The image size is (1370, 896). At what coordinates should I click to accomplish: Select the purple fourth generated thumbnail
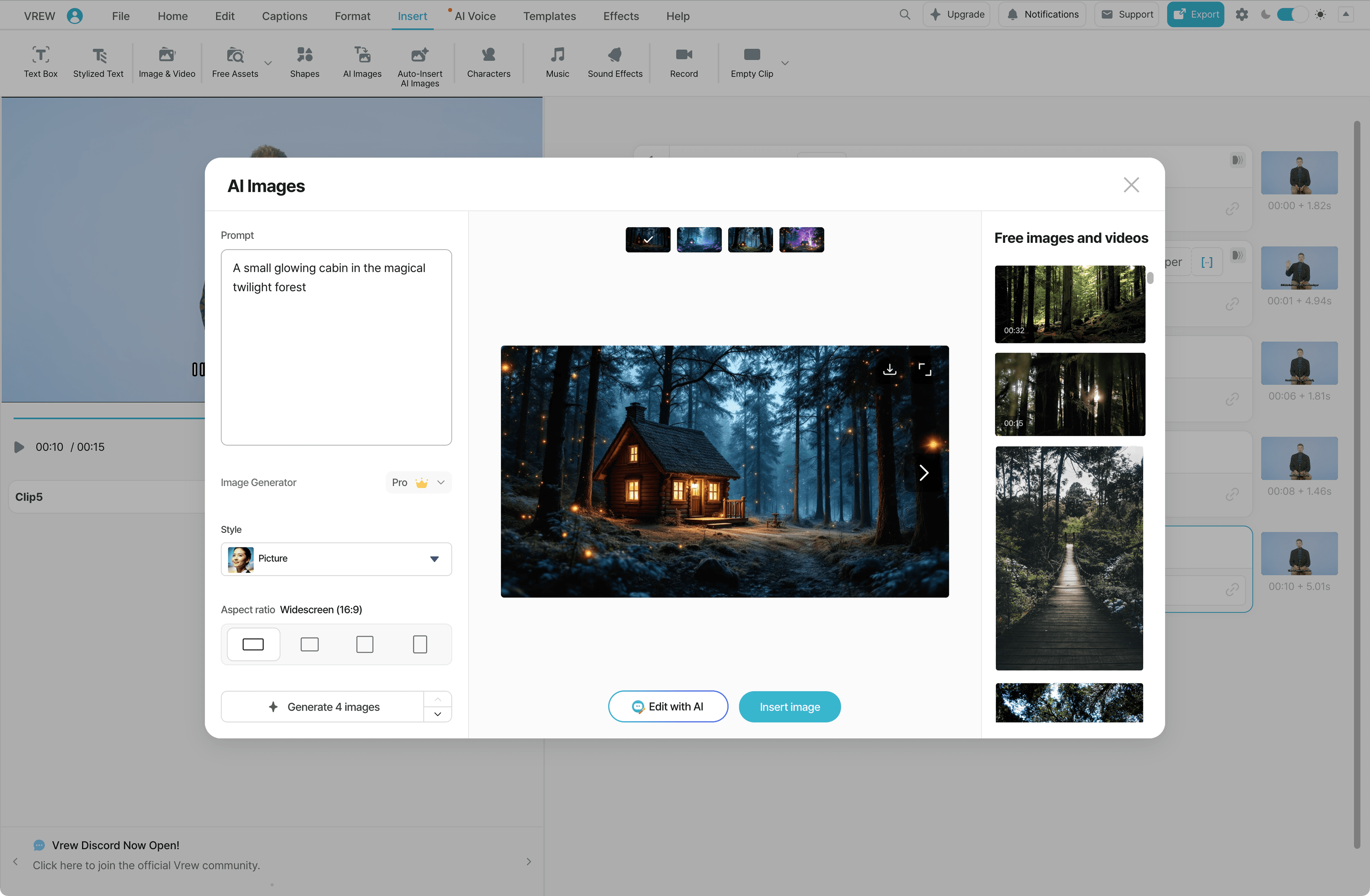click(801, 239)
